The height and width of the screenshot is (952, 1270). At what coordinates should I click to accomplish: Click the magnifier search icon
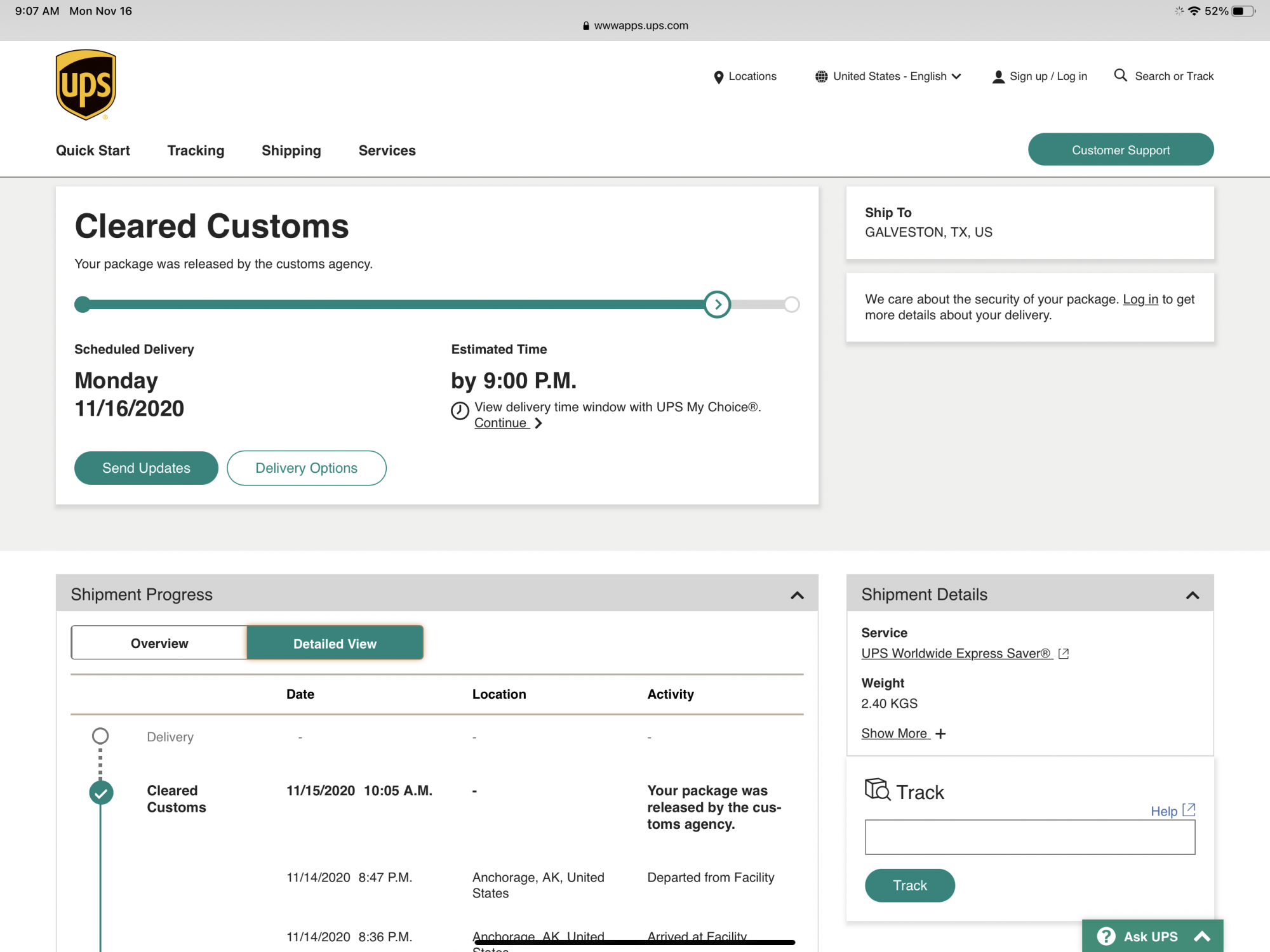point(1121,76)
